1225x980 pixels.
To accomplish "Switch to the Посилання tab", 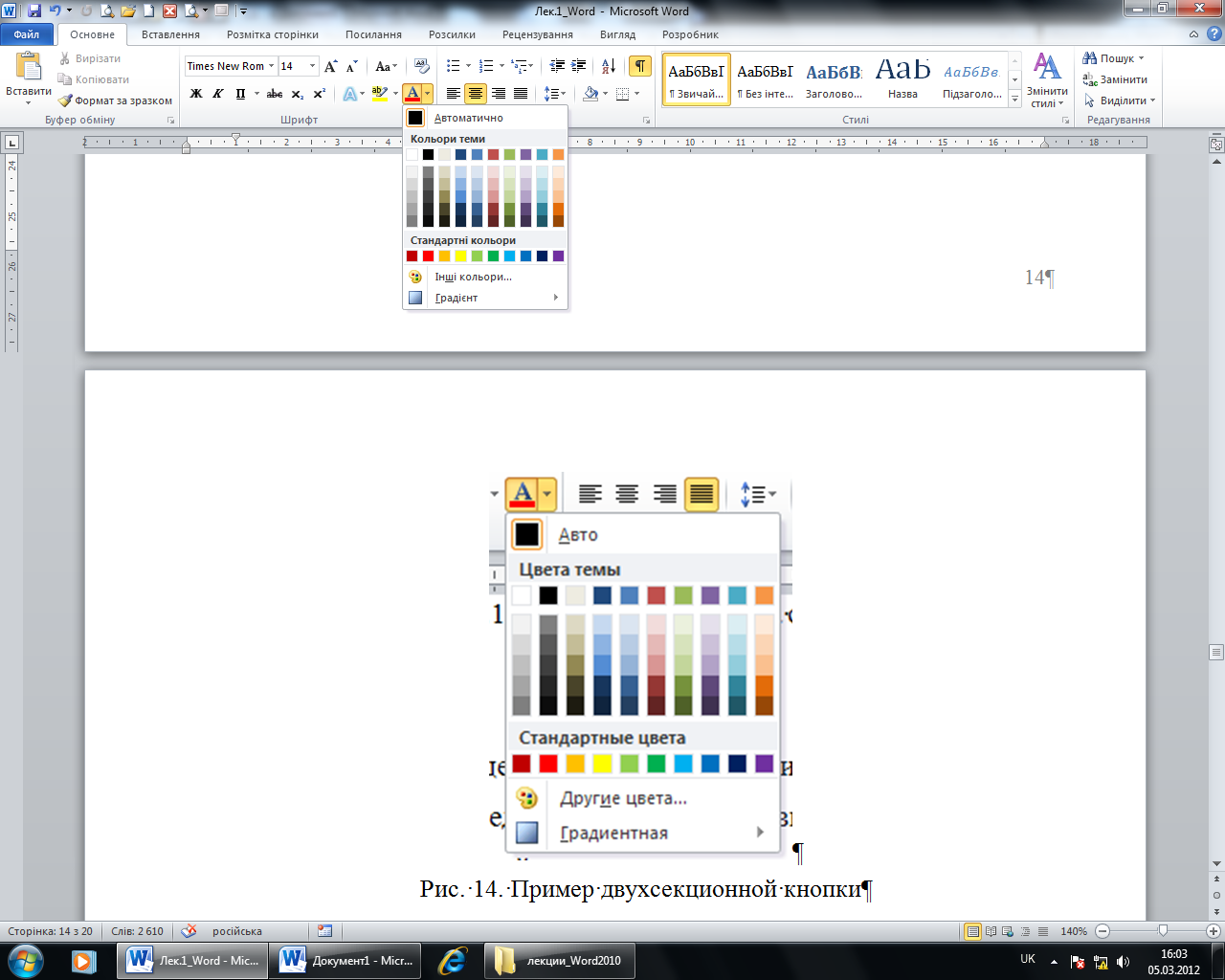I will tap(373, 34).
